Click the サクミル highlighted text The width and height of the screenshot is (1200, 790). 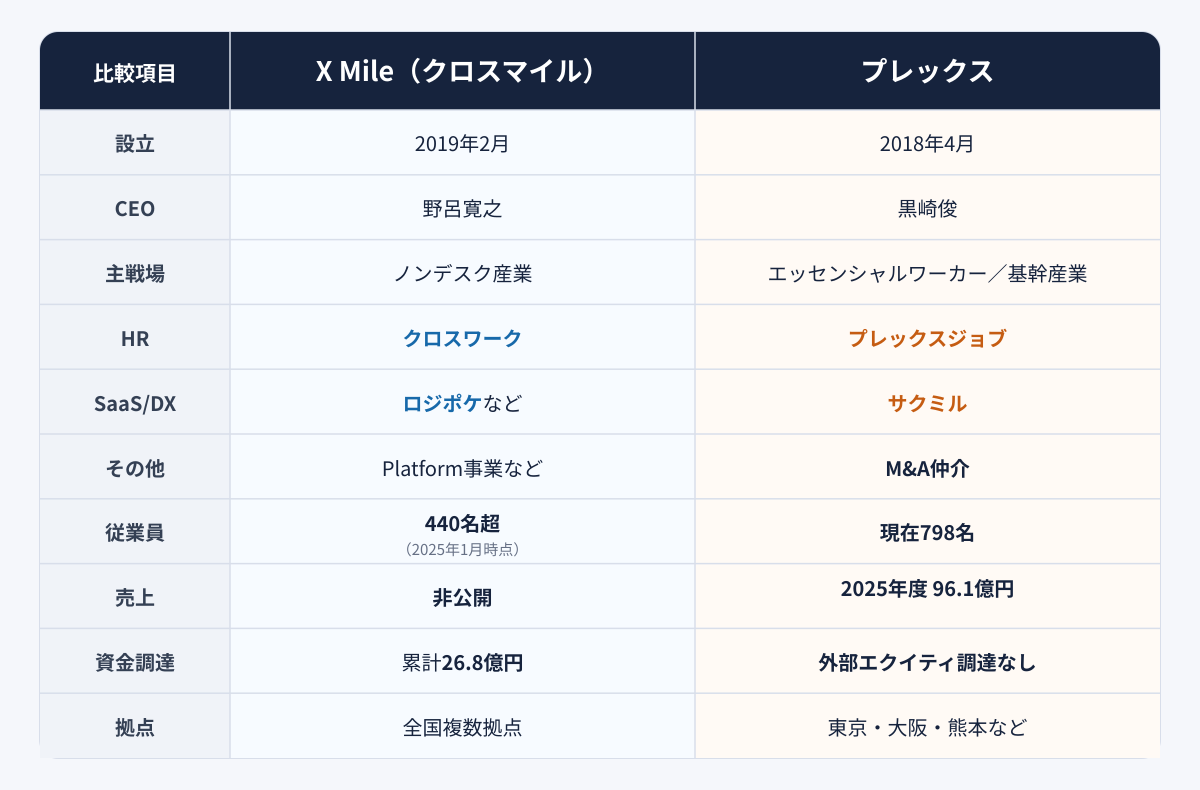coord(927,403)
